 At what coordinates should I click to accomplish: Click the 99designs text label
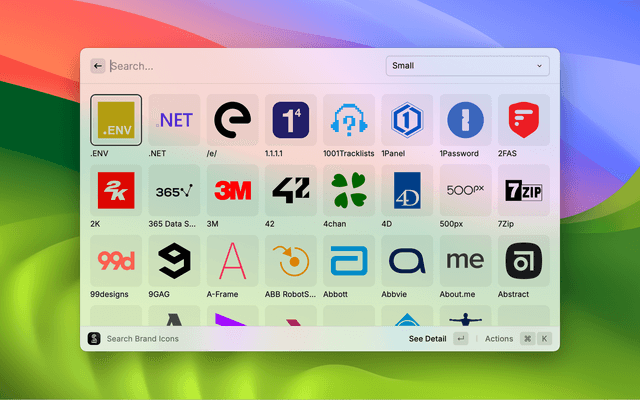click(x=109, y=294)
